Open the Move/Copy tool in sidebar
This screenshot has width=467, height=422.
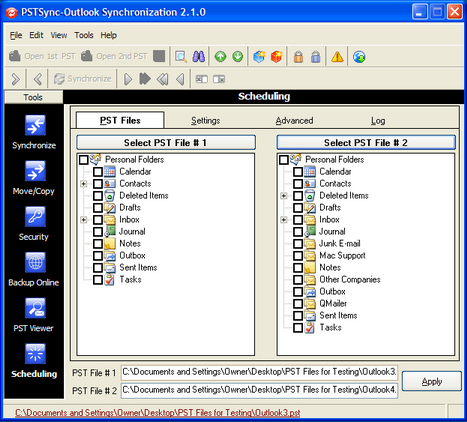click(34, 178)
